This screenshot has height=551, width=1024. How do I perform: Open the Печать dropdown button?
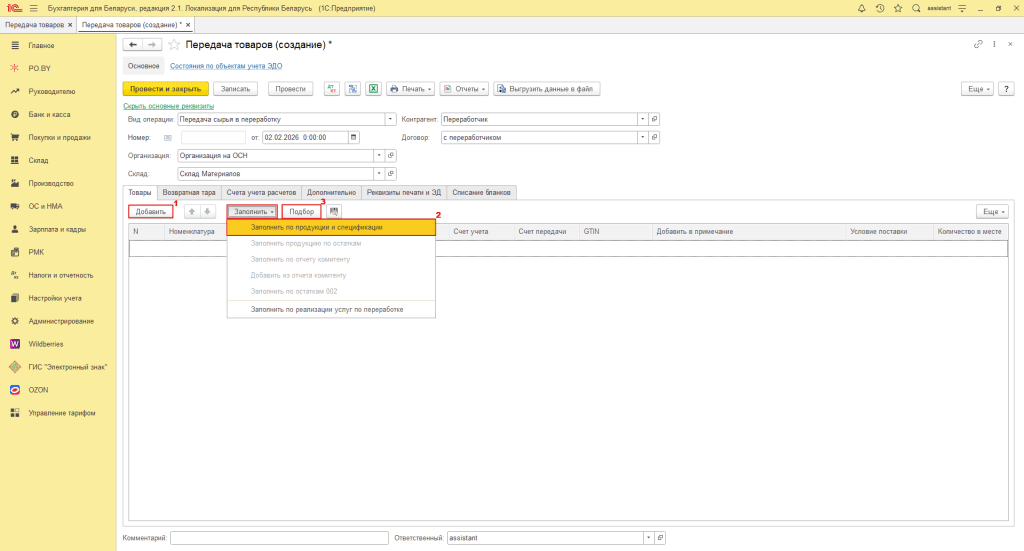[x=410, y=88]
